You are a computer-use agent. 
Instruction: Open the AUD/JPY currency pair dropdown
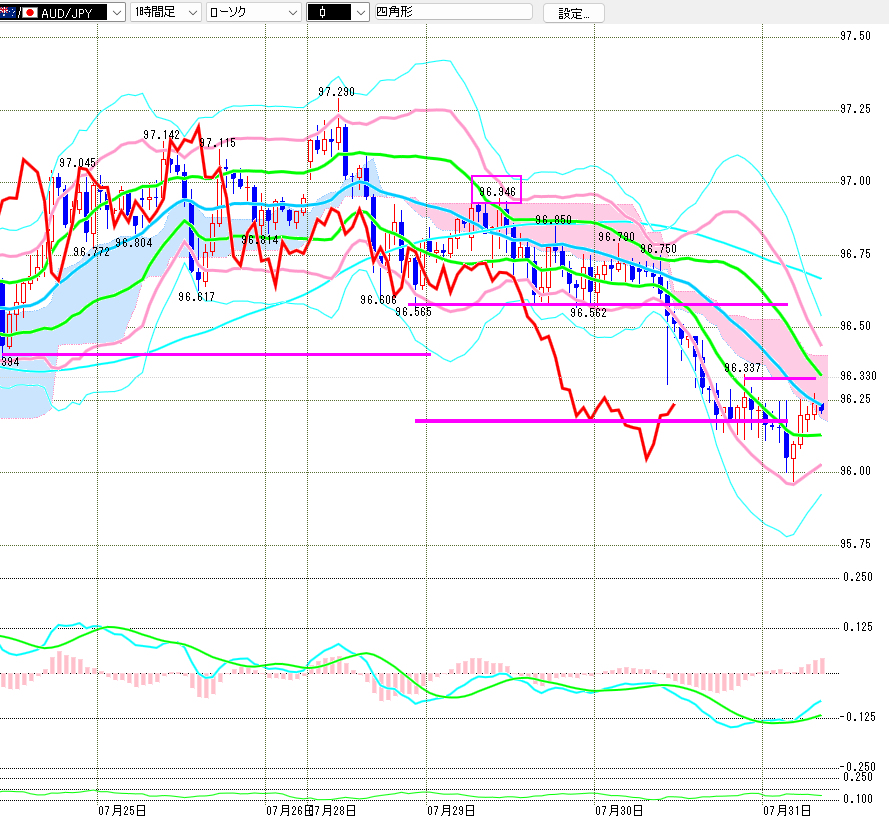62,12
